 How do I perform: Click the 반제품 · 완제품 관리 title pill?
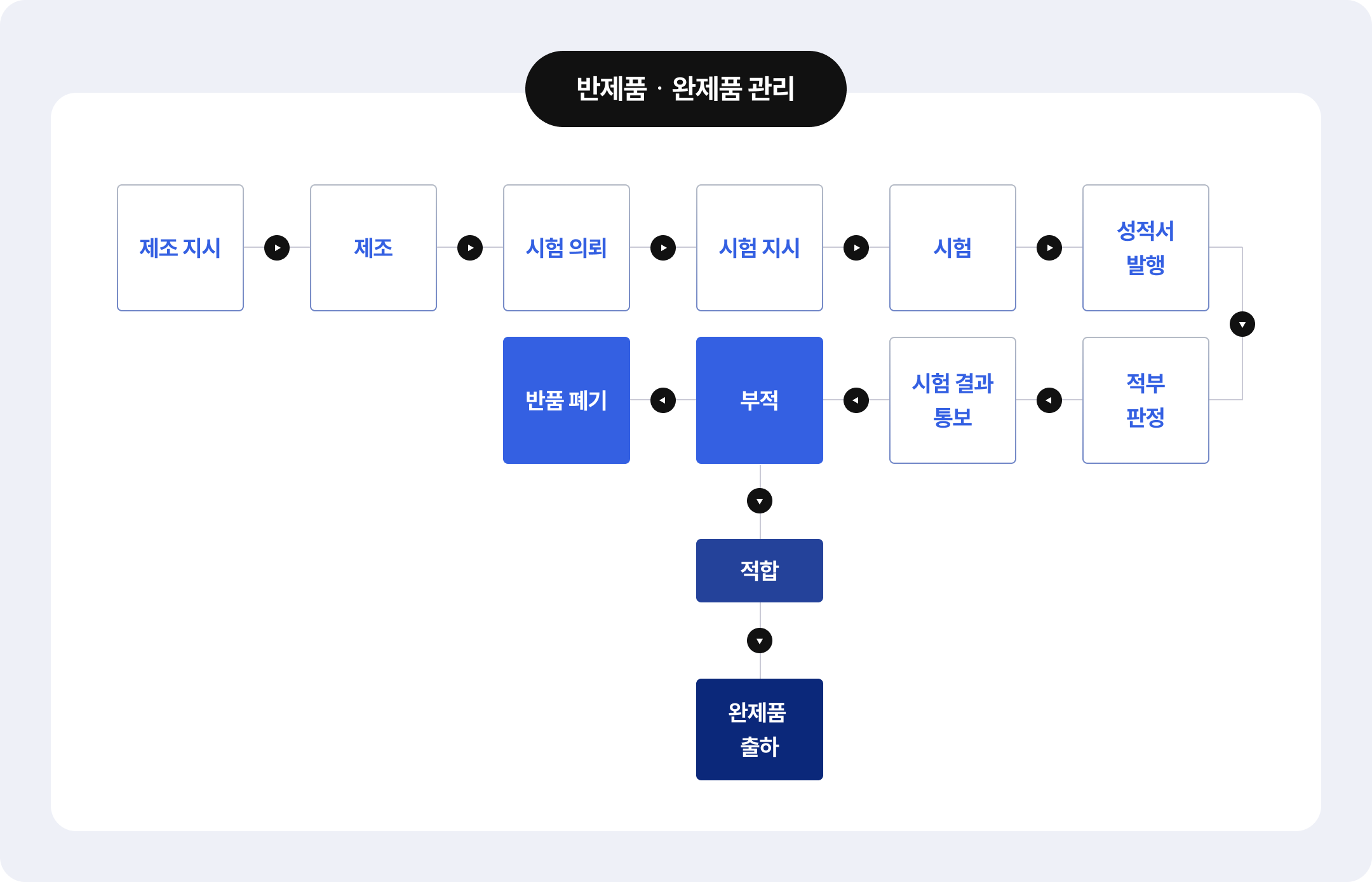[x=686, y=89]
